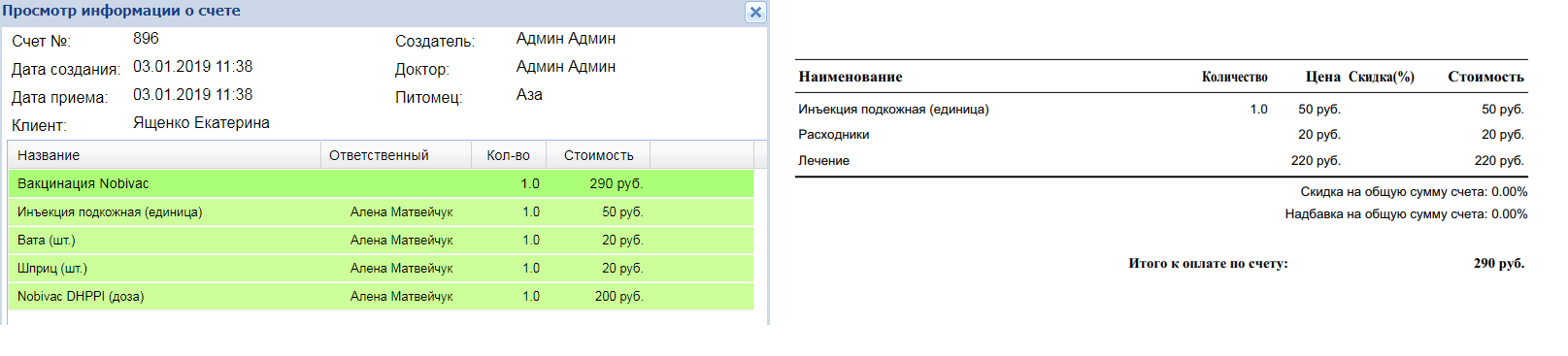Click the 200 руб. cost of Nobivac DHPPI
This screenshot has width=1568, height=356.
click(x=618, y=296)
